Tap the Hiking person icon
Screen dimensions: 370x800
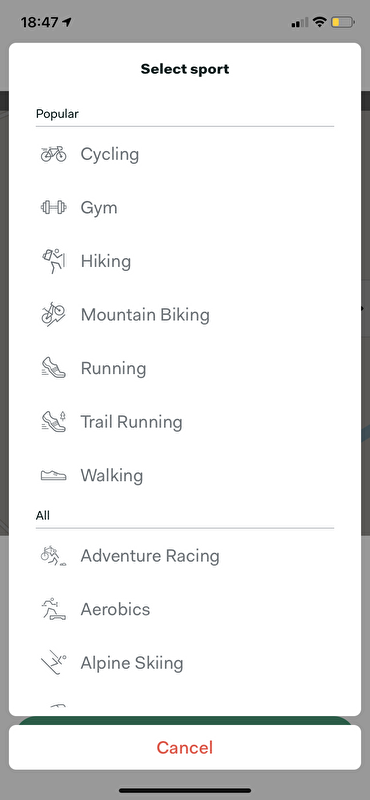(x=54, y=261)
